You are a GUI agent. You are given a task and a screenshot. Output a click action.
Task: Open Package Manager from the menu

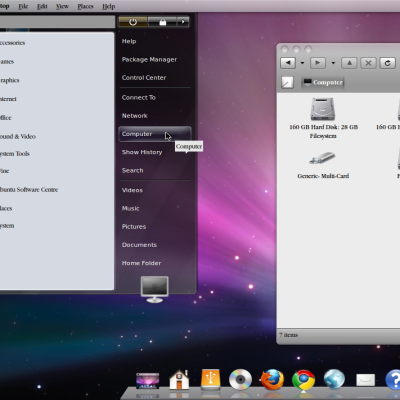(x=149, y=60)
